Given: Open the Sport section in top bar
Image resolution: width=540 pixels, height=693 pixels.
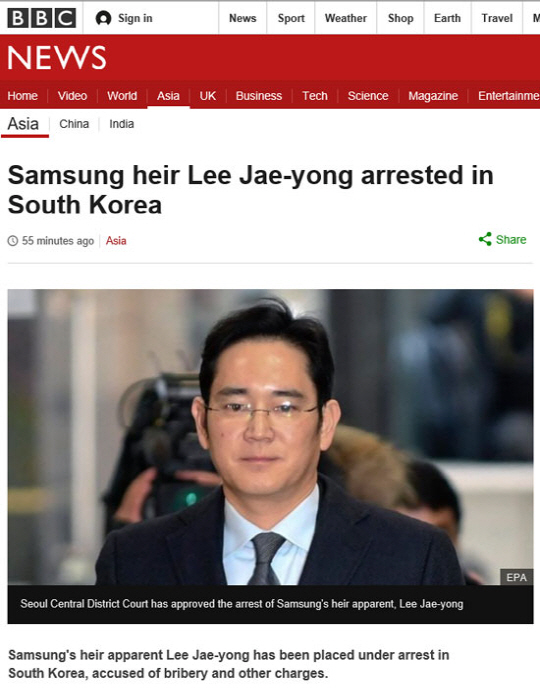Looking at the screenshot, I should point(291,18).
